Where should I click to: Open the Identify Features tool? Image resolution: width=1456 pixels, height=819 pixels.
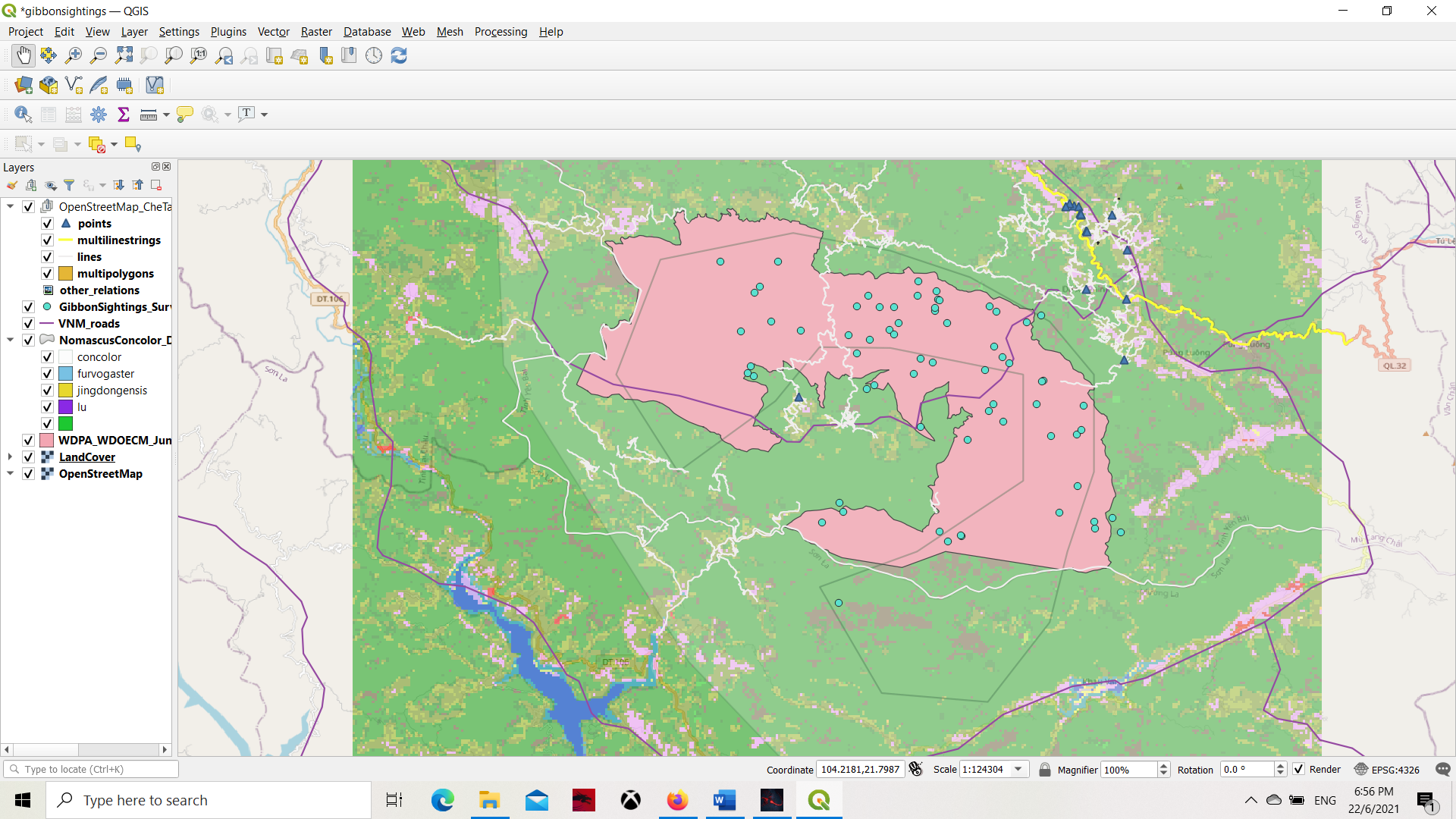[23, 115]
